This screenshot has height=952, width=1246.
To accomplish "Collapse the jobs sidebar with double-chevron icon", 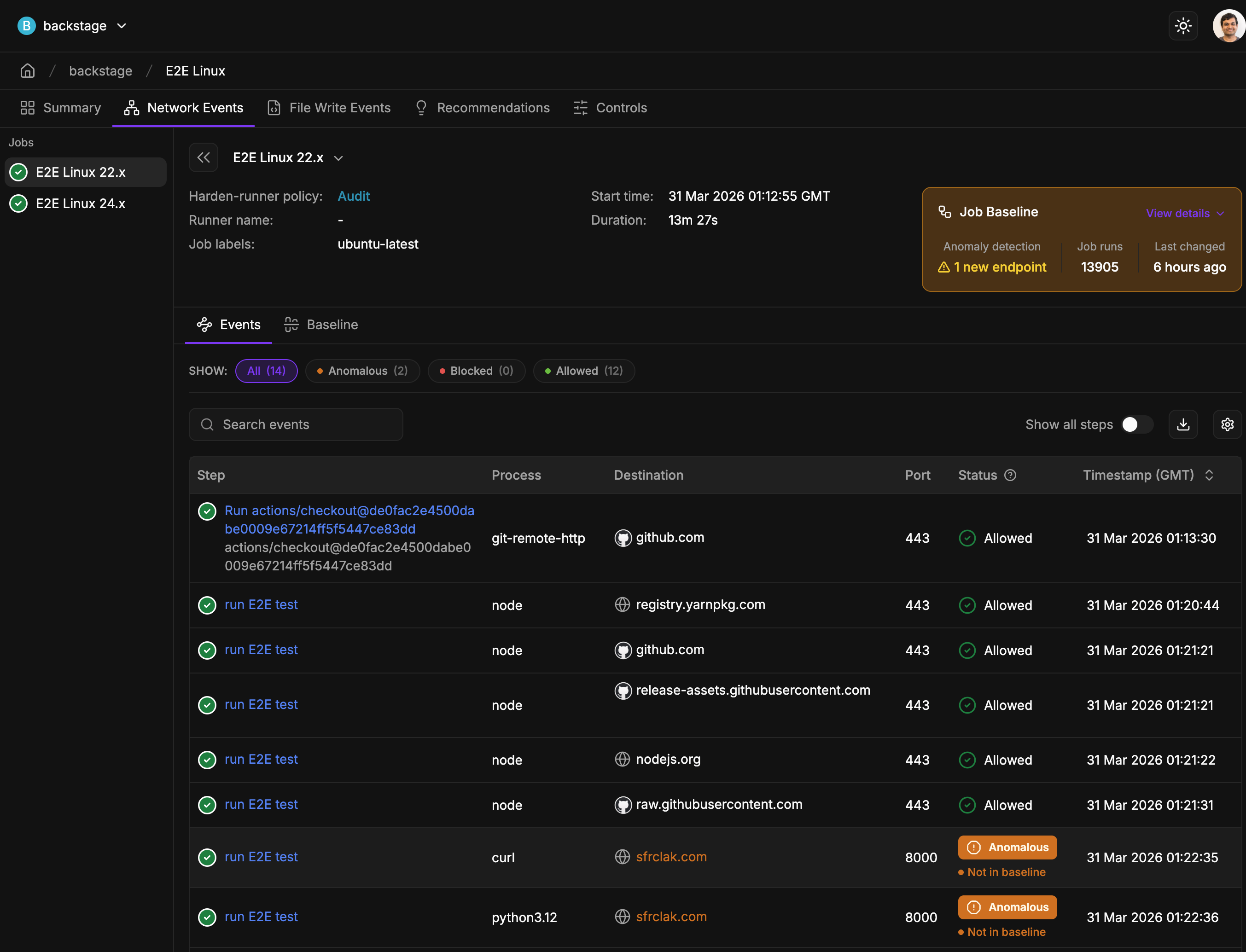I will point(204,157).
